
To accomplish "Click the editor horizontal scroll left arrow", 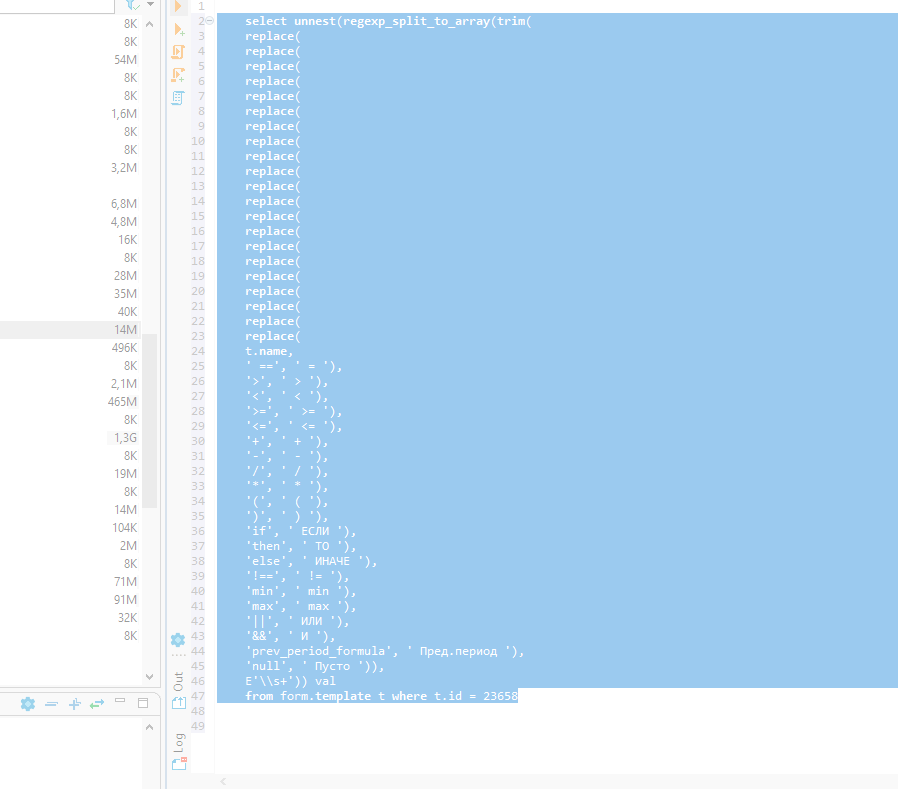I will point(223,782).
